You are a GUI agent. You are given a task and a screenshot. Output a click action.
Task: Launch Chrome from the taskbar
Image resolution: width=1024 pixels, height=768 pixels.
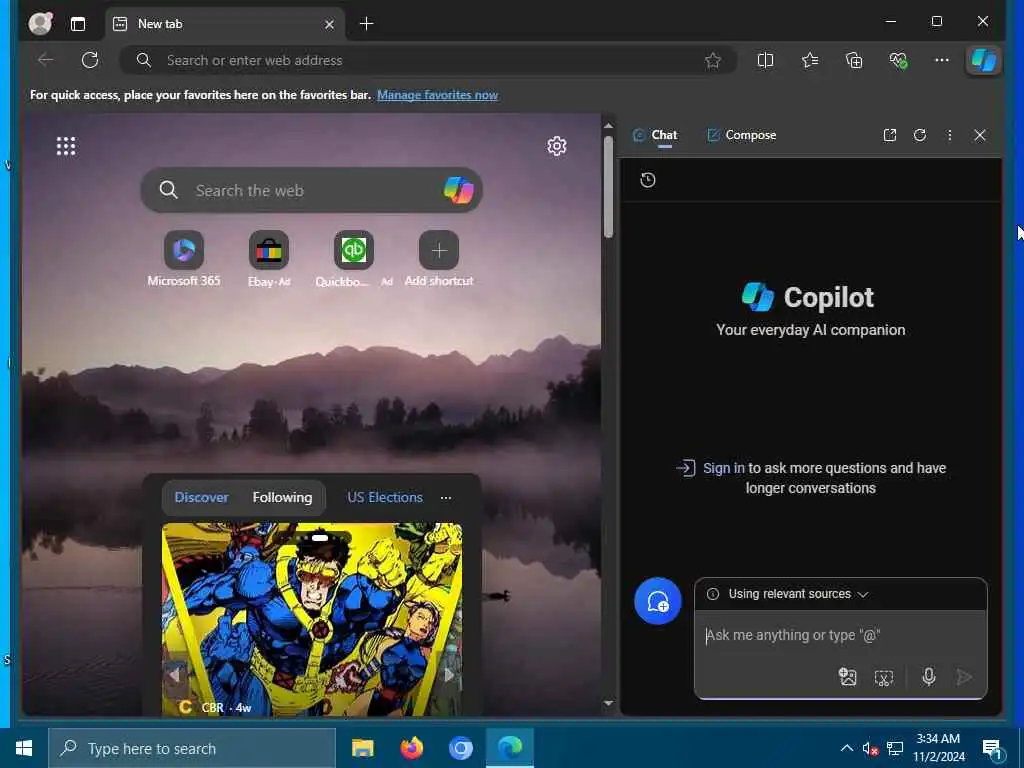coord(460,748)
